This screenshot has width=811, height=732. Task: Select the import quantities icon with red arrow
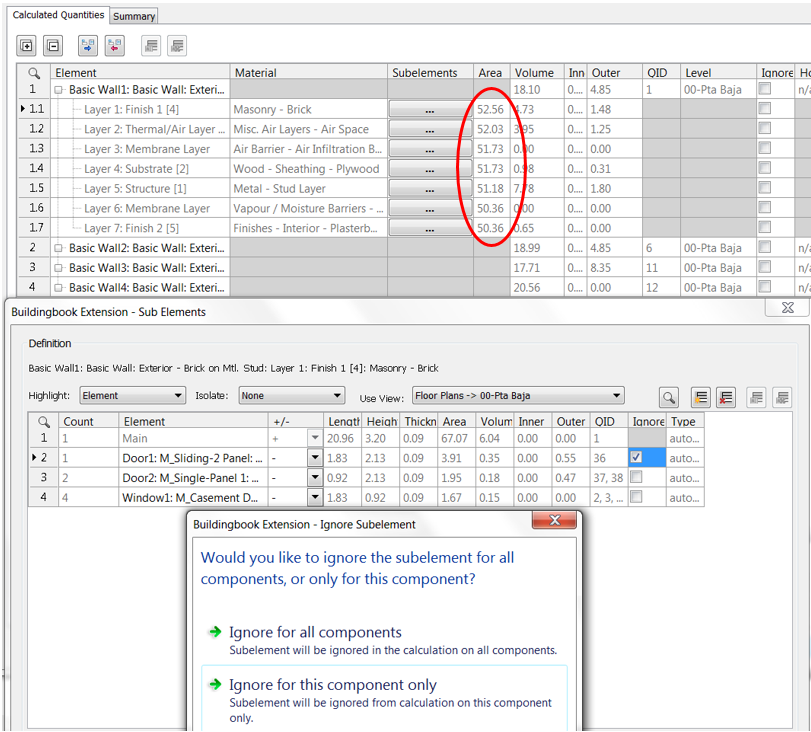click(117, 45)
